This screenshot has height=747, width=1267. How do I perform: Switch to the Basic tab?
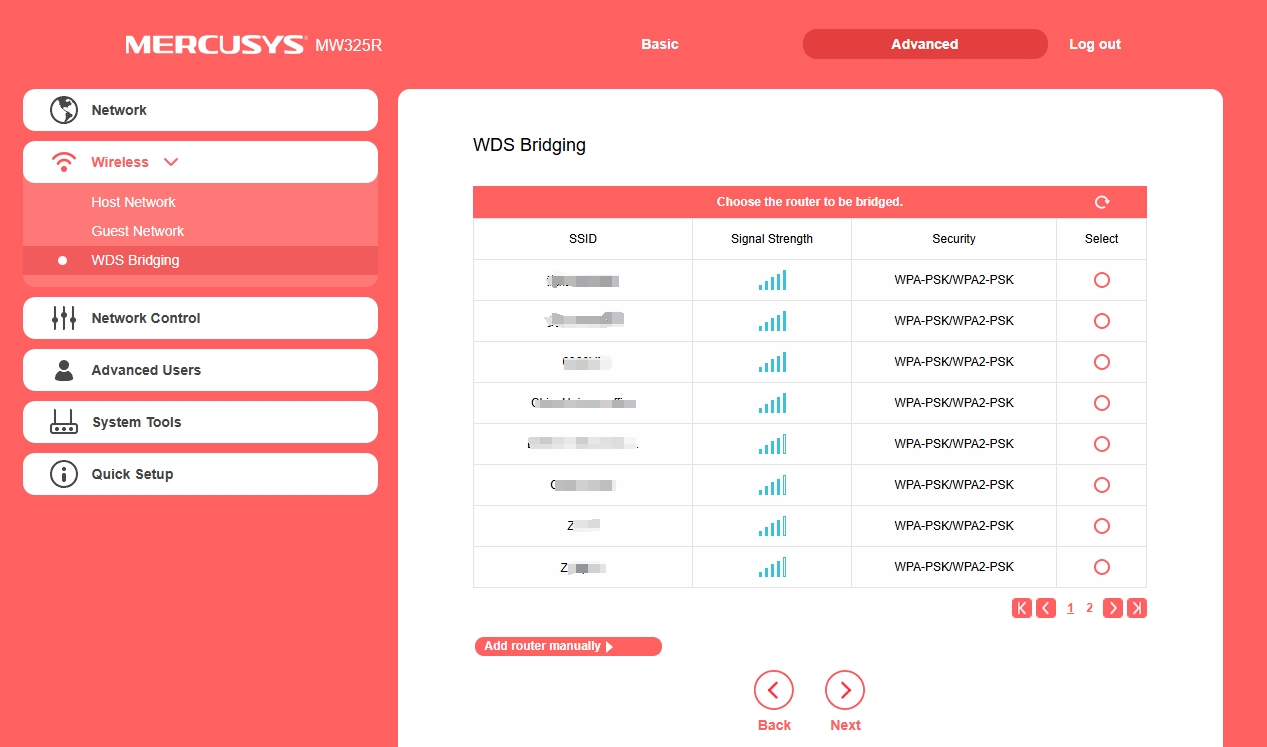660,44
